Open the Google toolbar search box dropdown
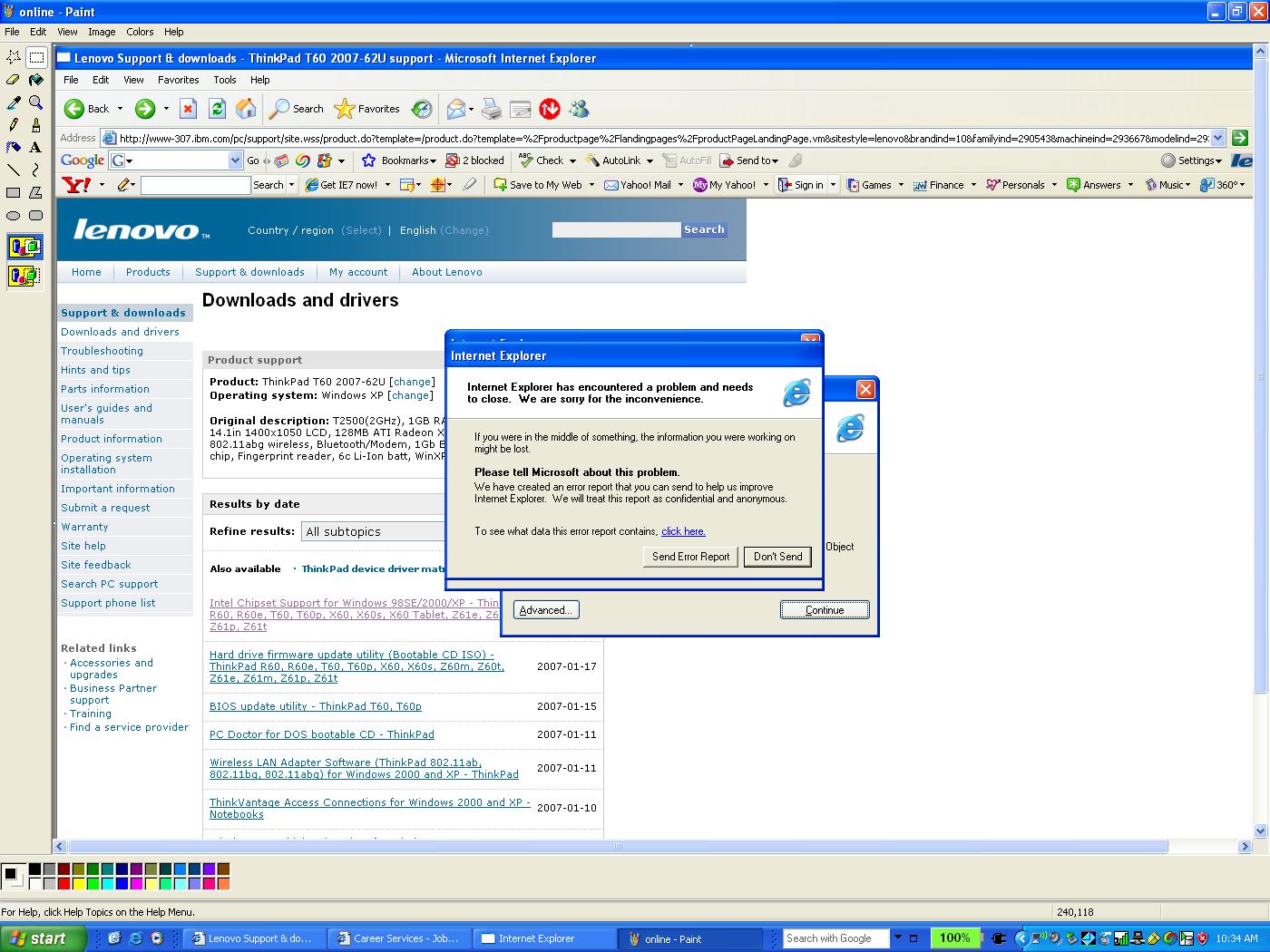1270x952 pixels. click(236, 160)
